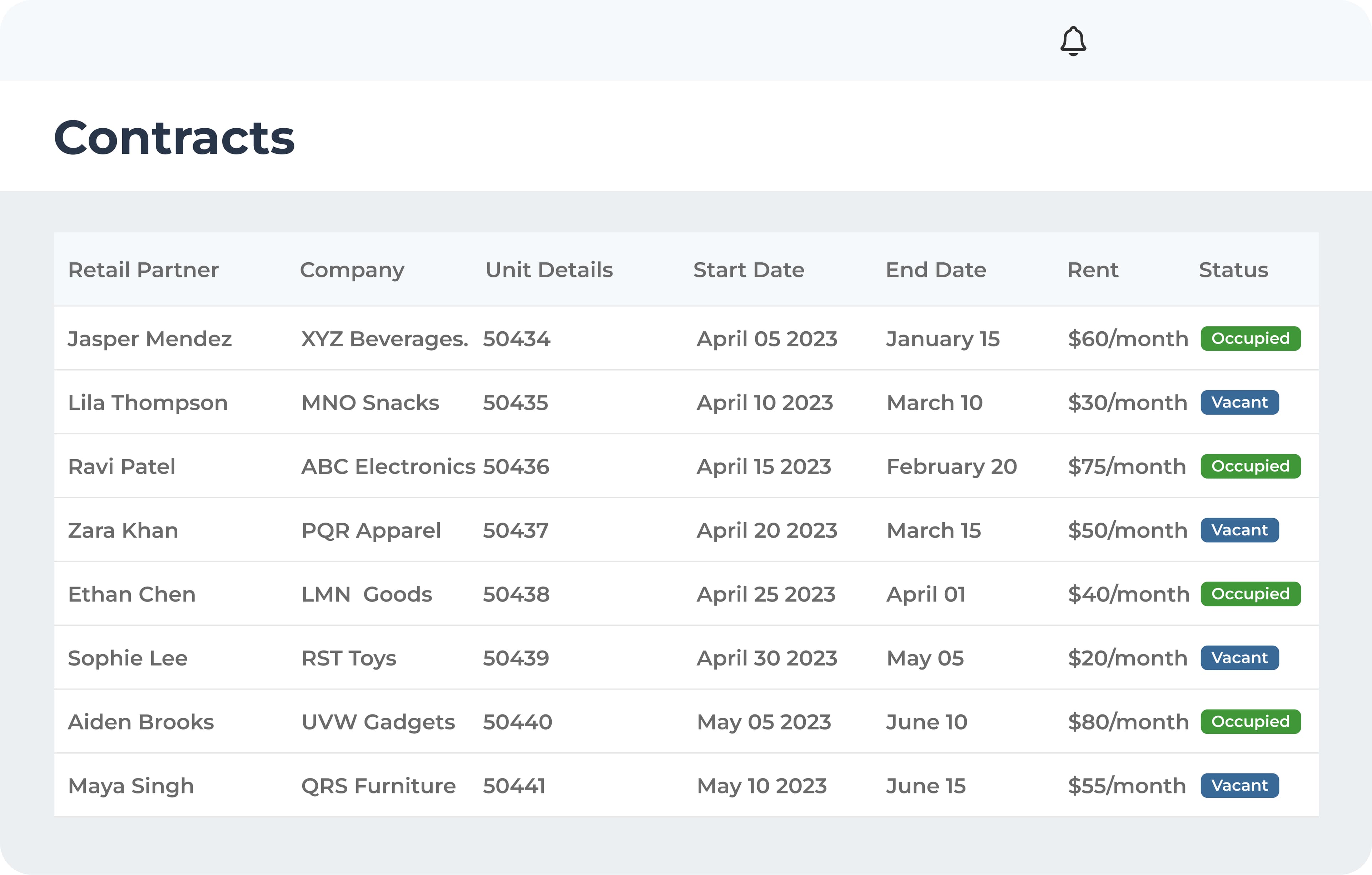This screenshot has width=1372, height=875.
Task: Click Vacant badge in Lila Thompson row
Action: [x=1239, y=402]
